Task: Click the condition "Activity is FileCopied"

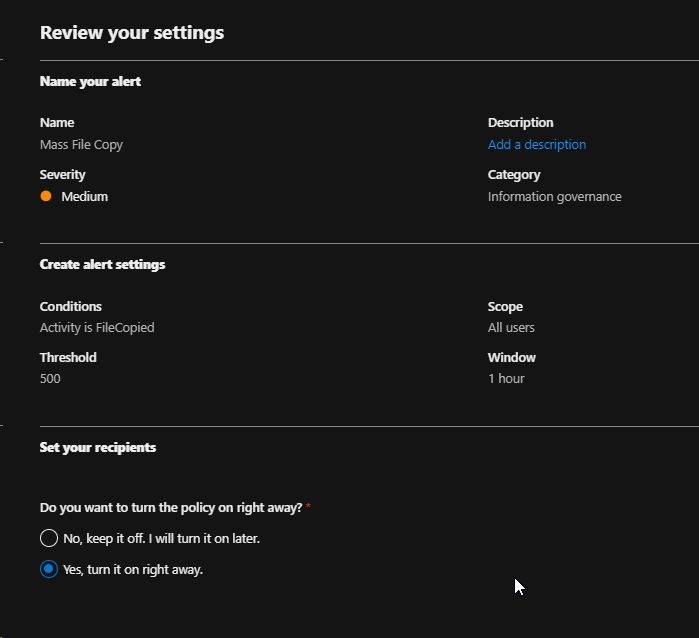Action: [x=97, y=328]
